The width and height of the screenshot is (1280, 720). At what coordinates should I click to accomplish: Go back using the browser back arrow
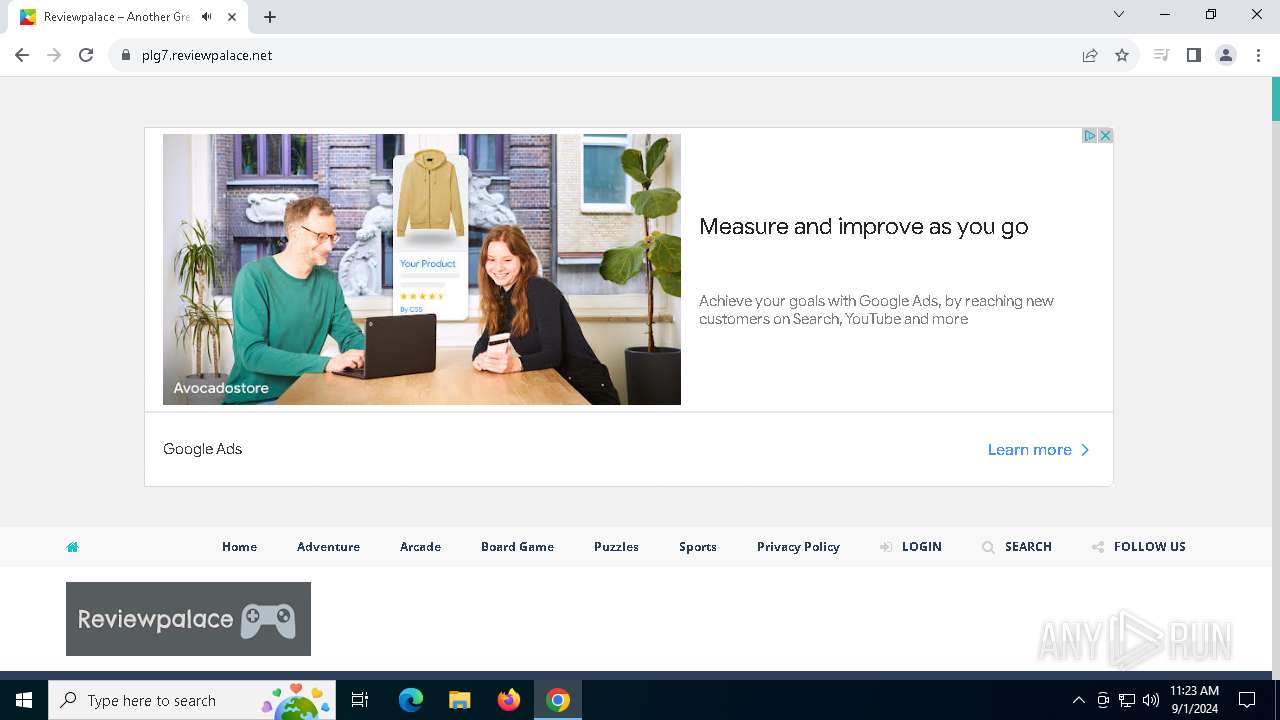(22, 55)
